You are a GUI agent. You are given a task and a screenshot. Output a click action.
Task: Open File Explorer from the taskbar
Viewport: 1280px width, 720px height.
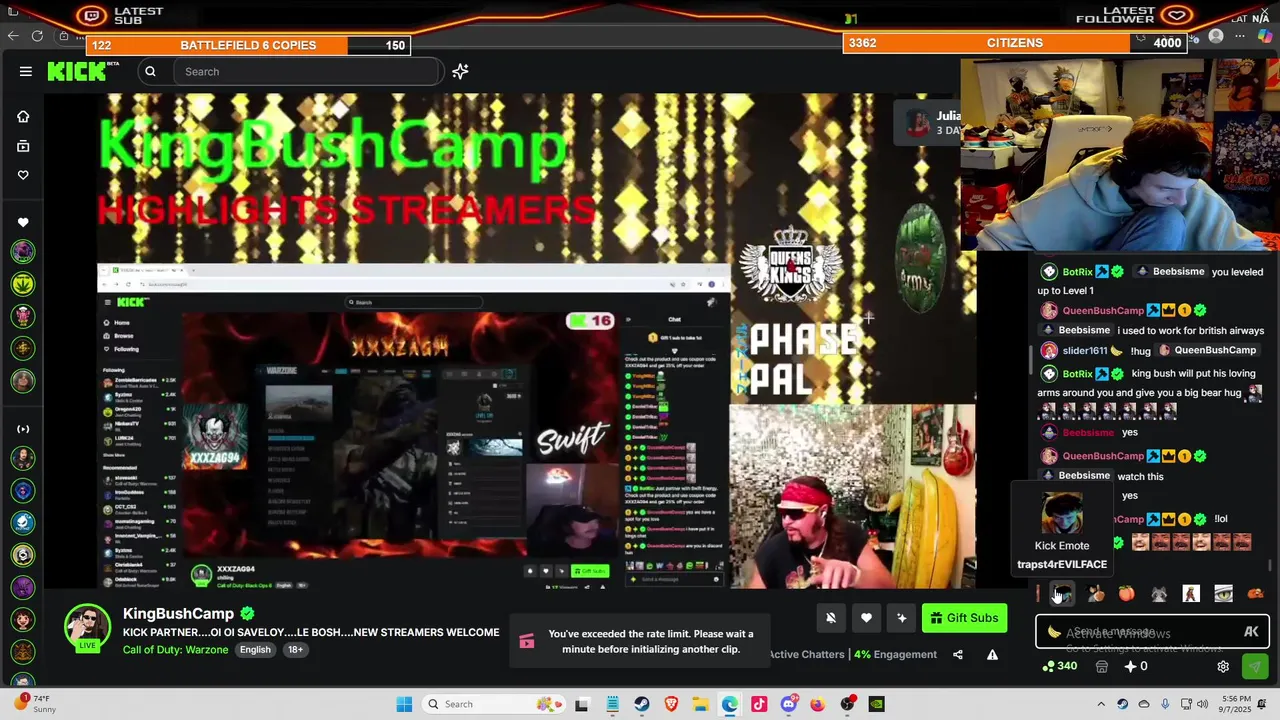701,704
